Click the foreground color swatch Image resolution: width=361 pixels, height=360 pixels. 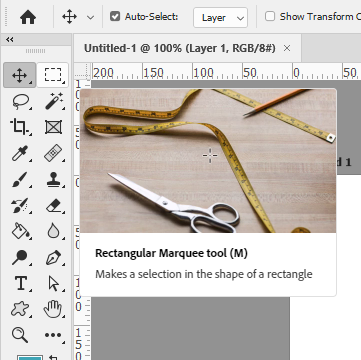click(30, 358)
